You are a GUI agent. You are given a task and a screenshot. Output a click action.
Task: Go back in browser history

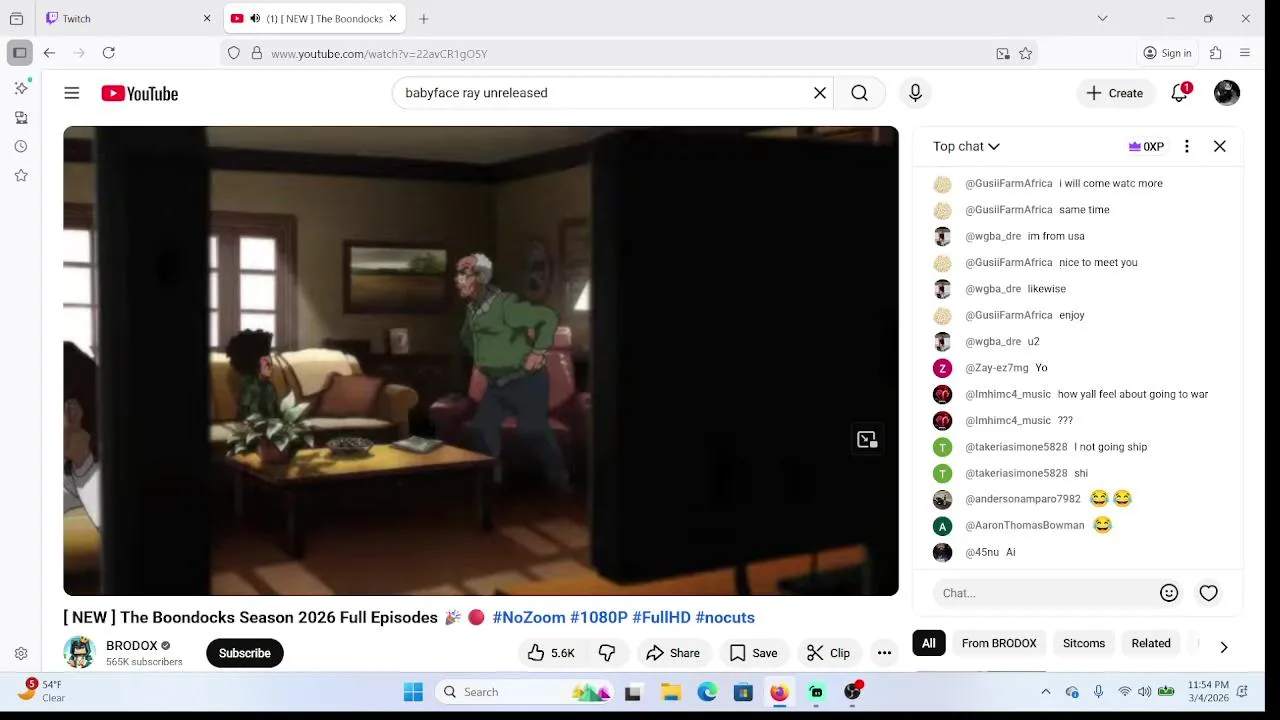(x=49, y=53)
